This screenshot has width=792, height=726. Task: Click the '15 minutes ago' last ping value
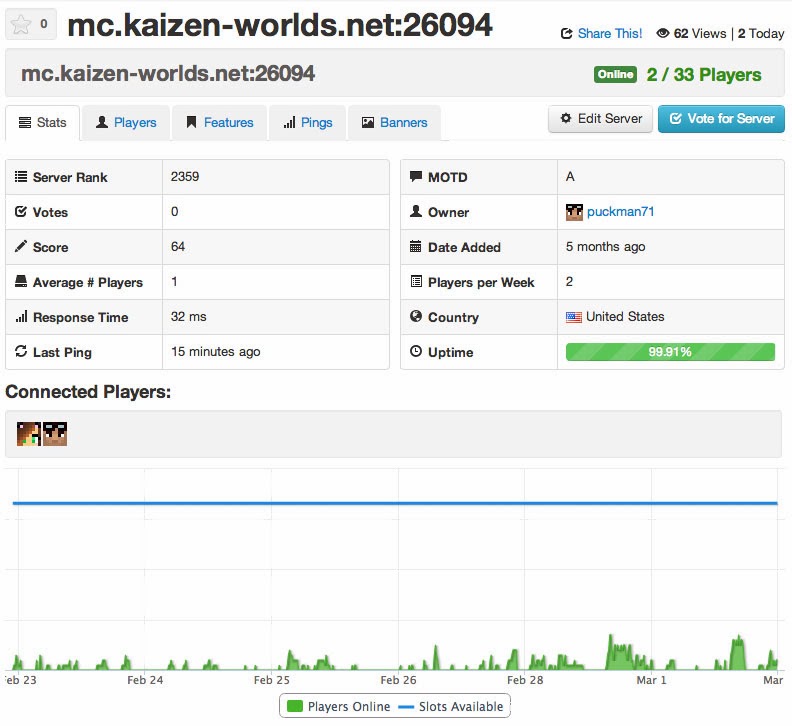216,352
